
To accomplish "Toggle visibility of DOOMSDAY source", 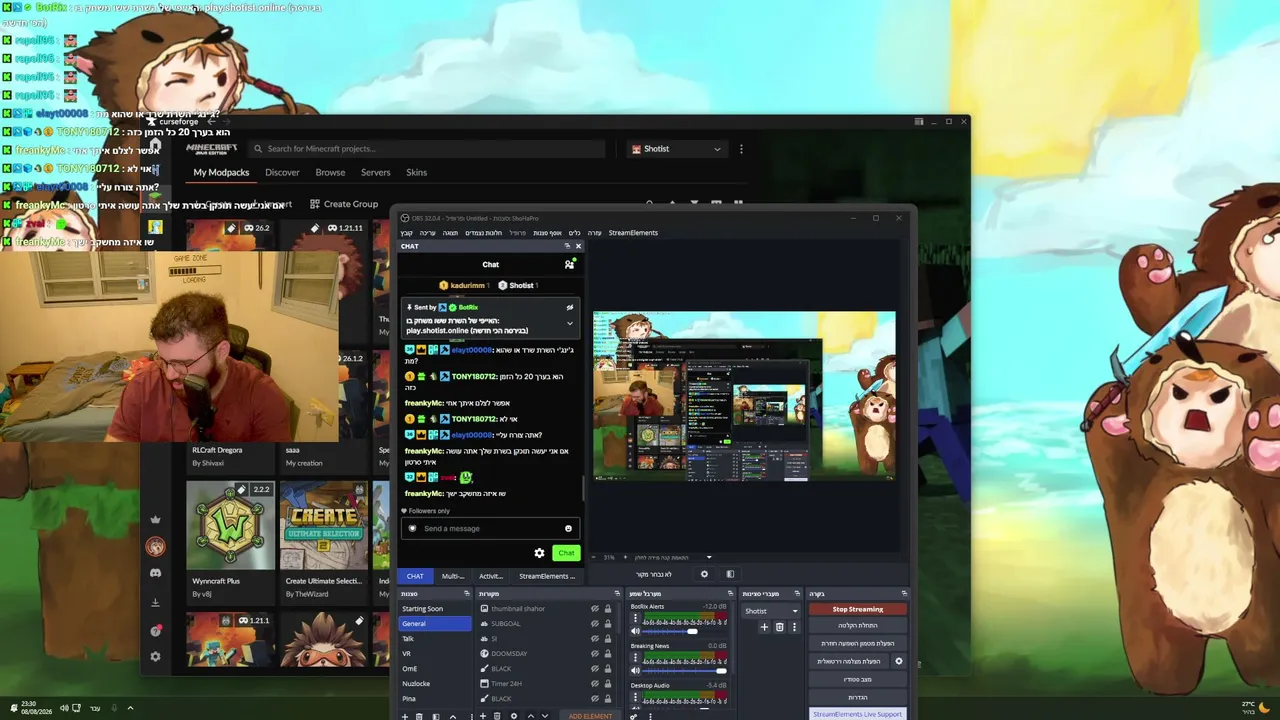I will 594,654.
